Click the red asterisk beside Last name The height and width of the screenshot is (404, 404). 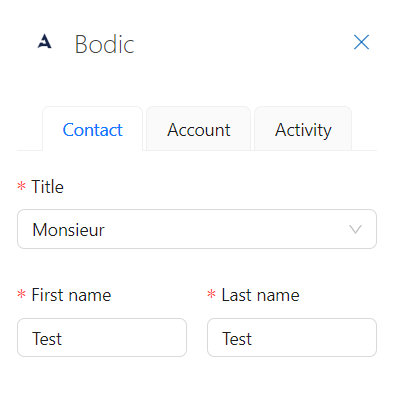(211, 295)
